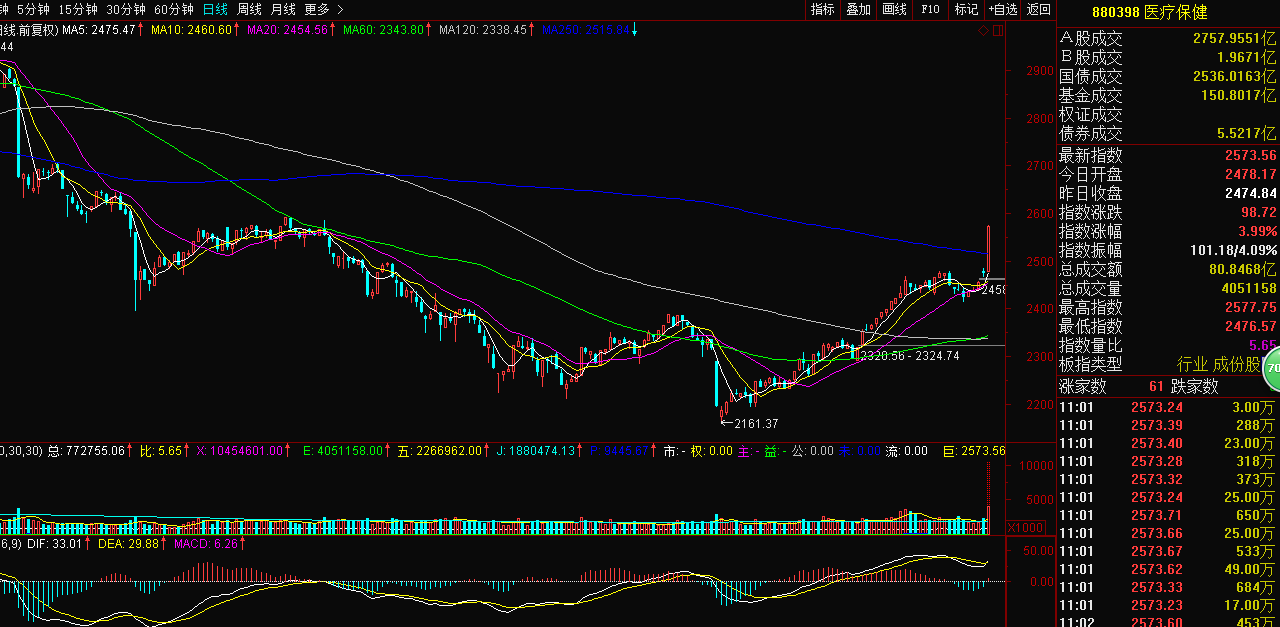The width and height of the screenshot is (1280, 627).
Task: Open the 画线 drawing tools
Action: coord(894,9)
